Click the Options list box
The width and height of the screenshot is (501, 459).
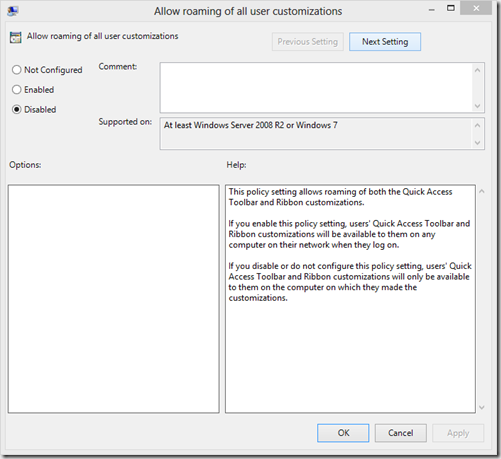tap(114, 299)
